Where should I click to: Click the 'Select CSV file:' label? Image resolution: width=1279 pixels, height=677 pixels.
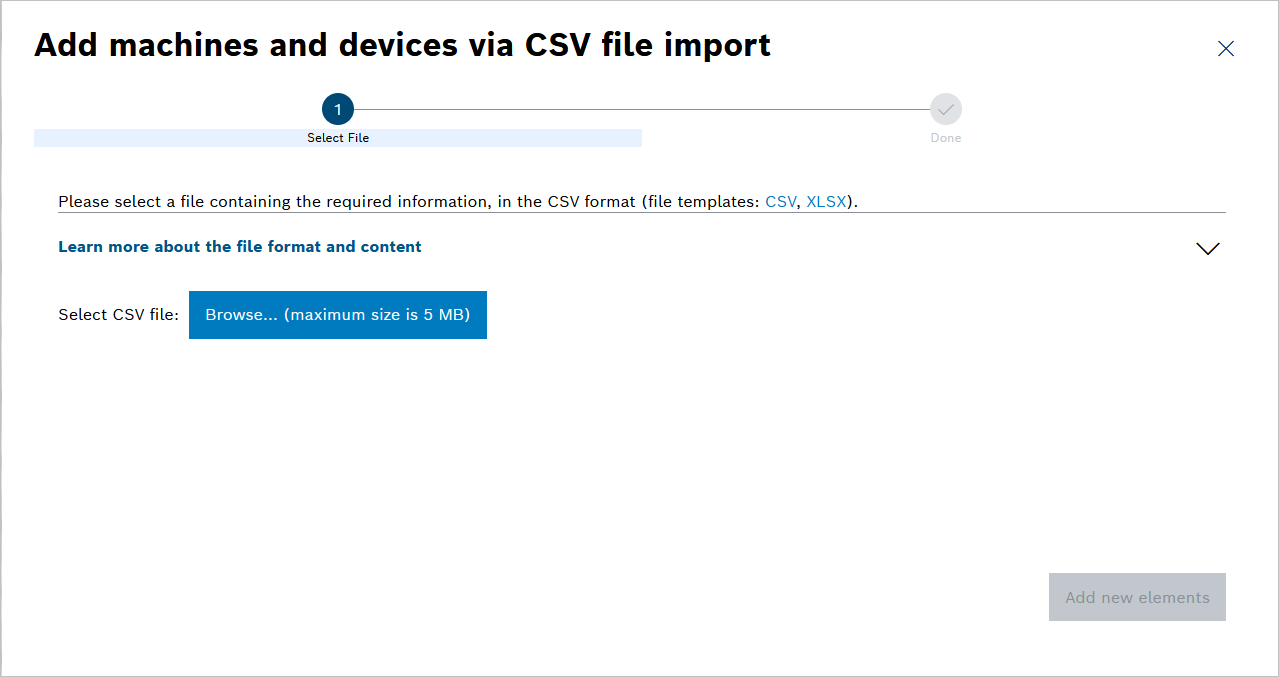tap(118, 315)
